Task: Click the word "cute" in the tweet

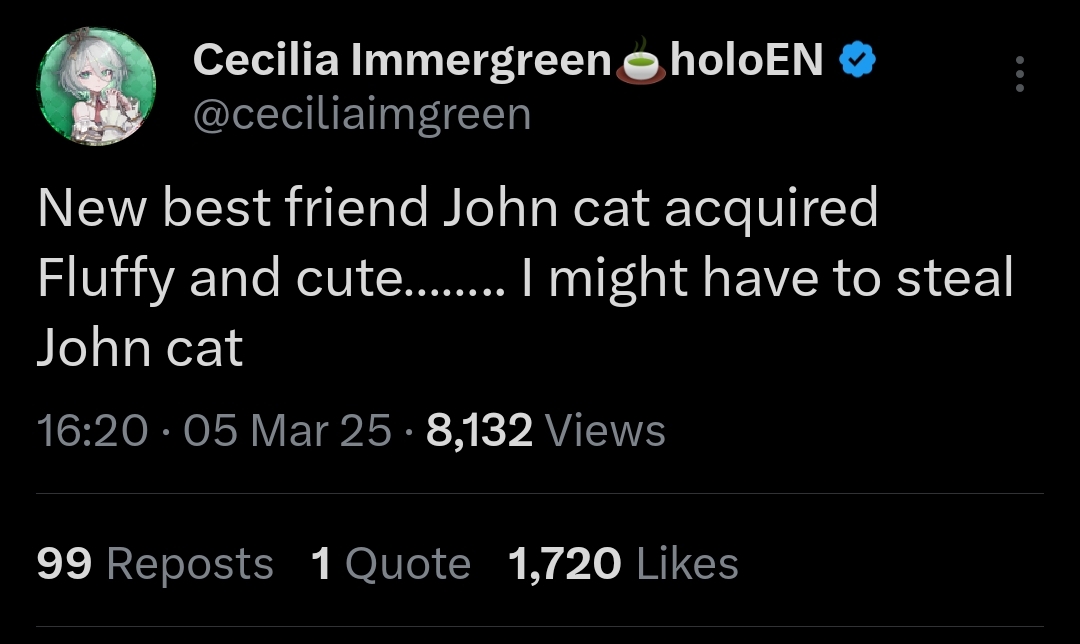Action: pyautogui.click(x=345, y=280)
